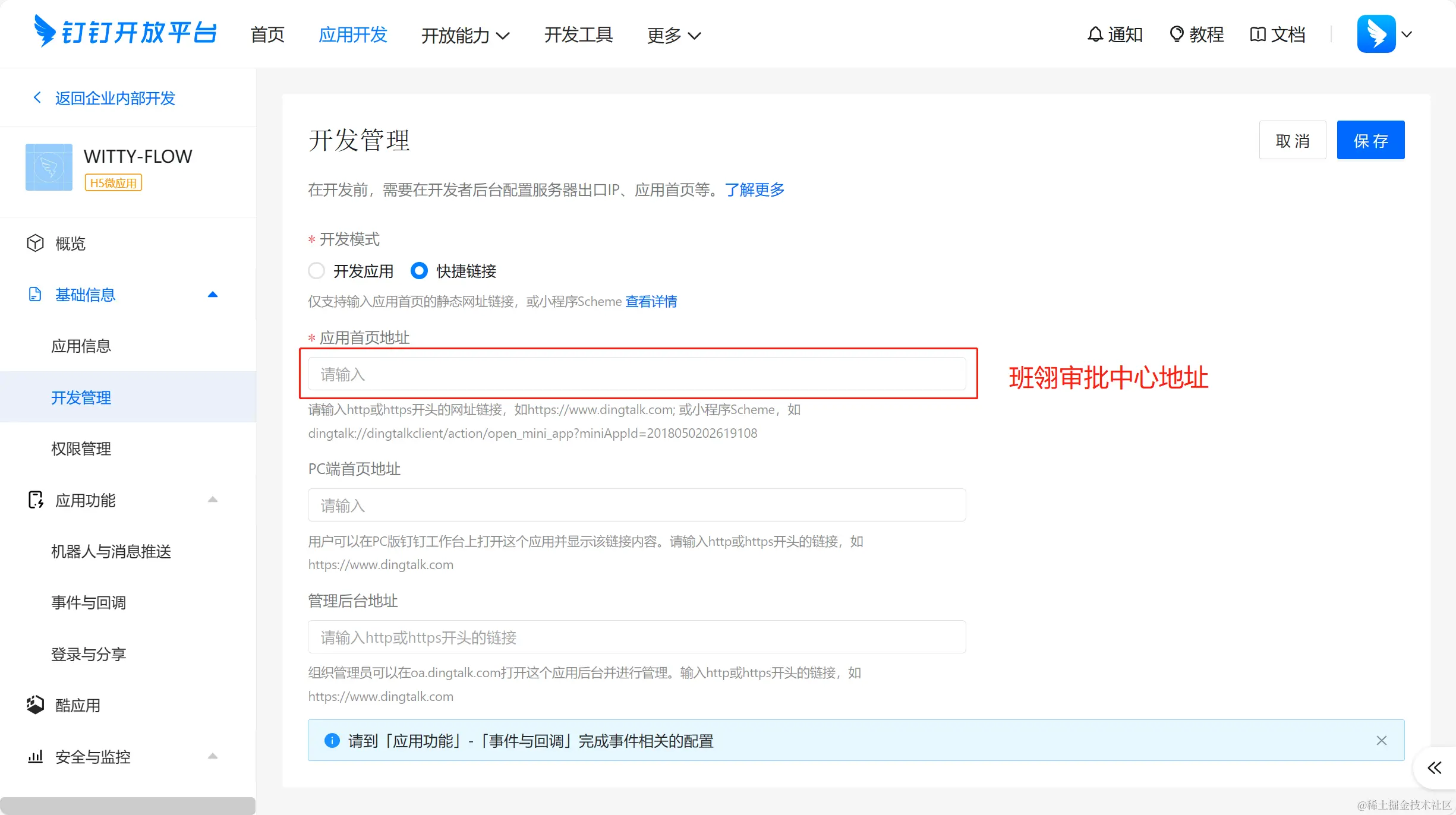This screenshot has height=815, width=1456.
Task: Click the blue user avatar icon
Action: point(1376,34)
